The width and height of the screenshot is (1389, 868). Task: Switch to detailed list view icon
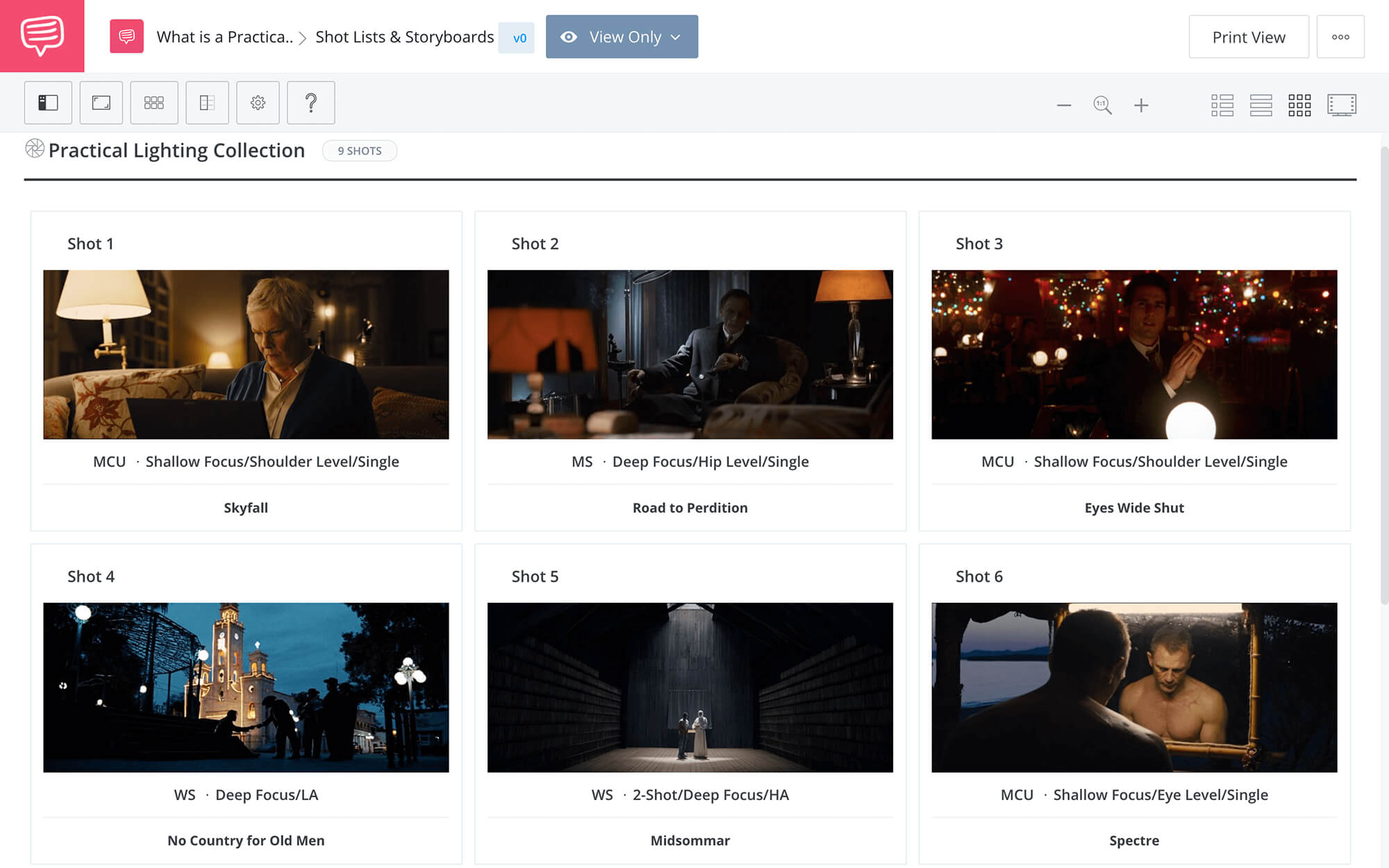(x=1222, y=106)
